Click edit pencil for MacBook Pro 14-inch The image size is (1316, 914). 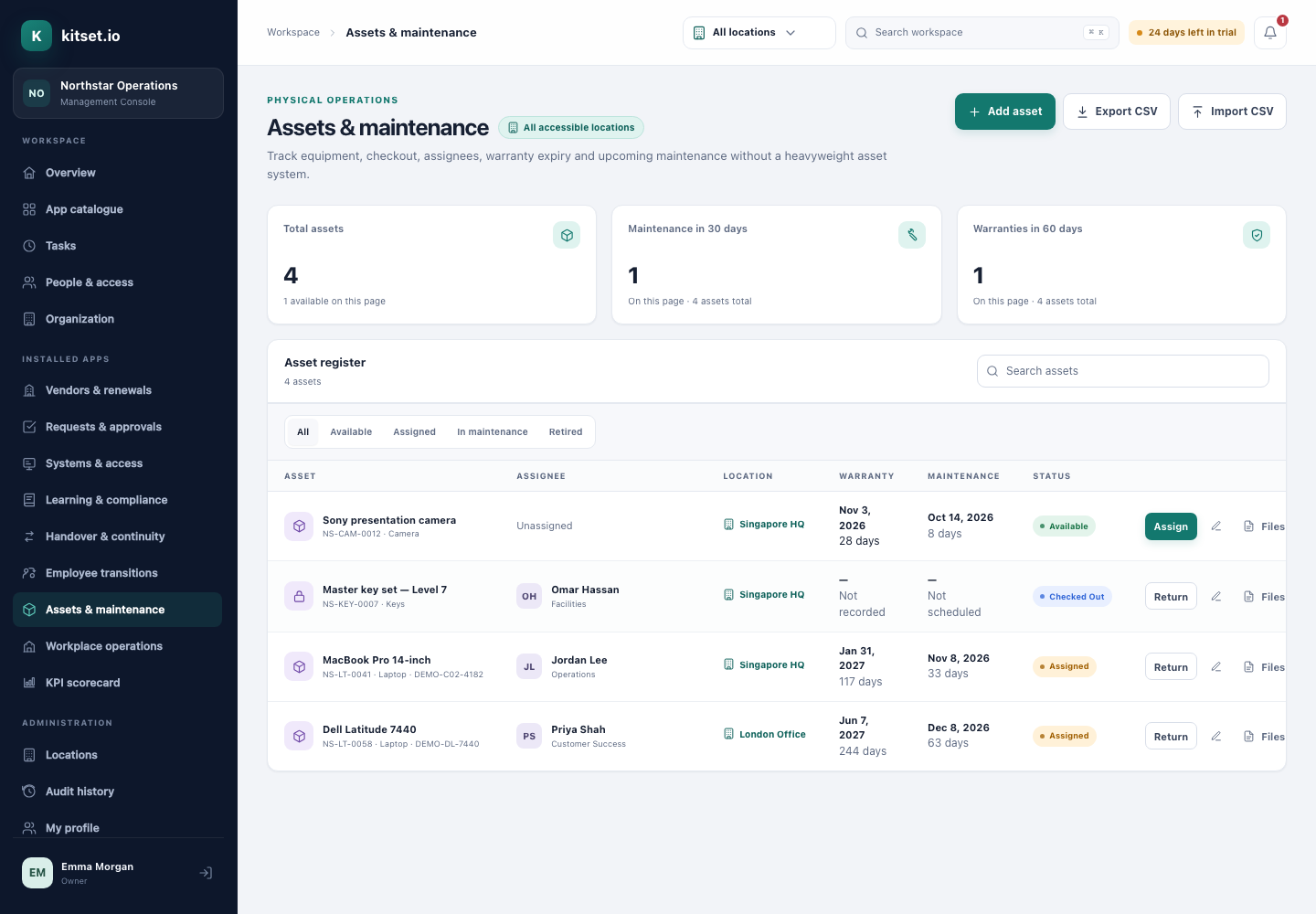(1216, 667)
